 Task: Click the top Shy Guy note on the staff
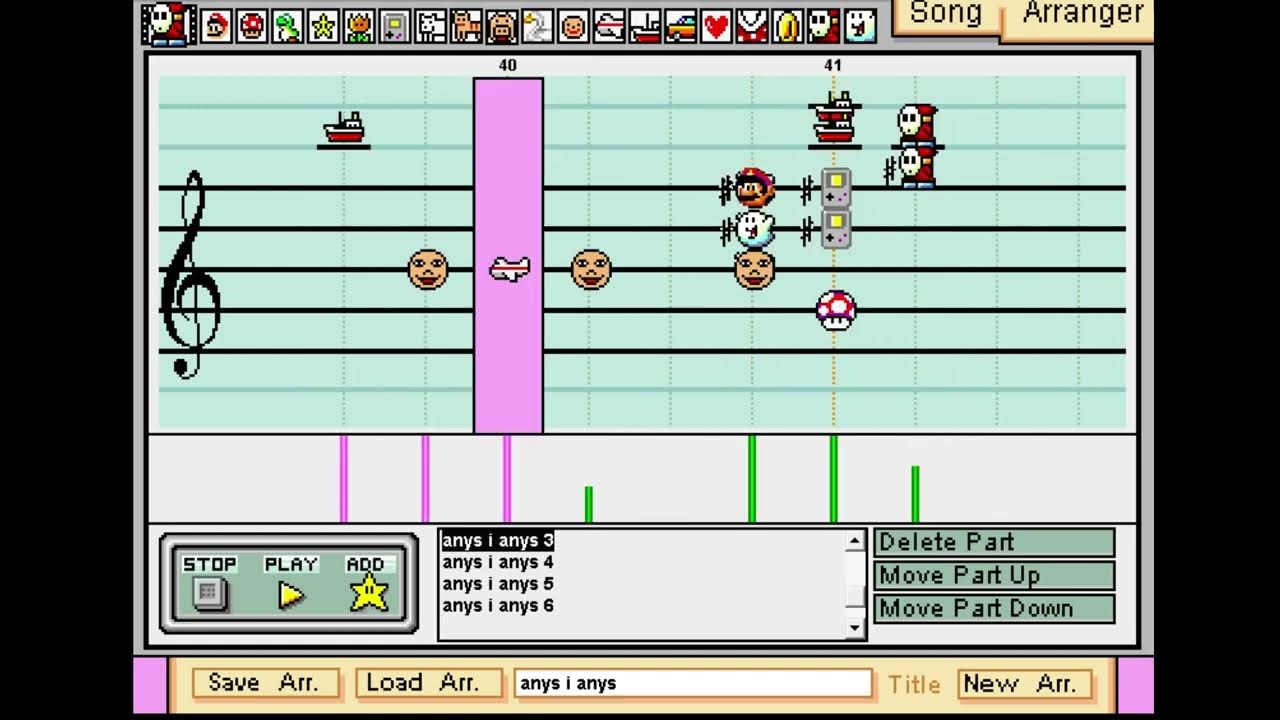pyautogui.click(x=917, y=125)
